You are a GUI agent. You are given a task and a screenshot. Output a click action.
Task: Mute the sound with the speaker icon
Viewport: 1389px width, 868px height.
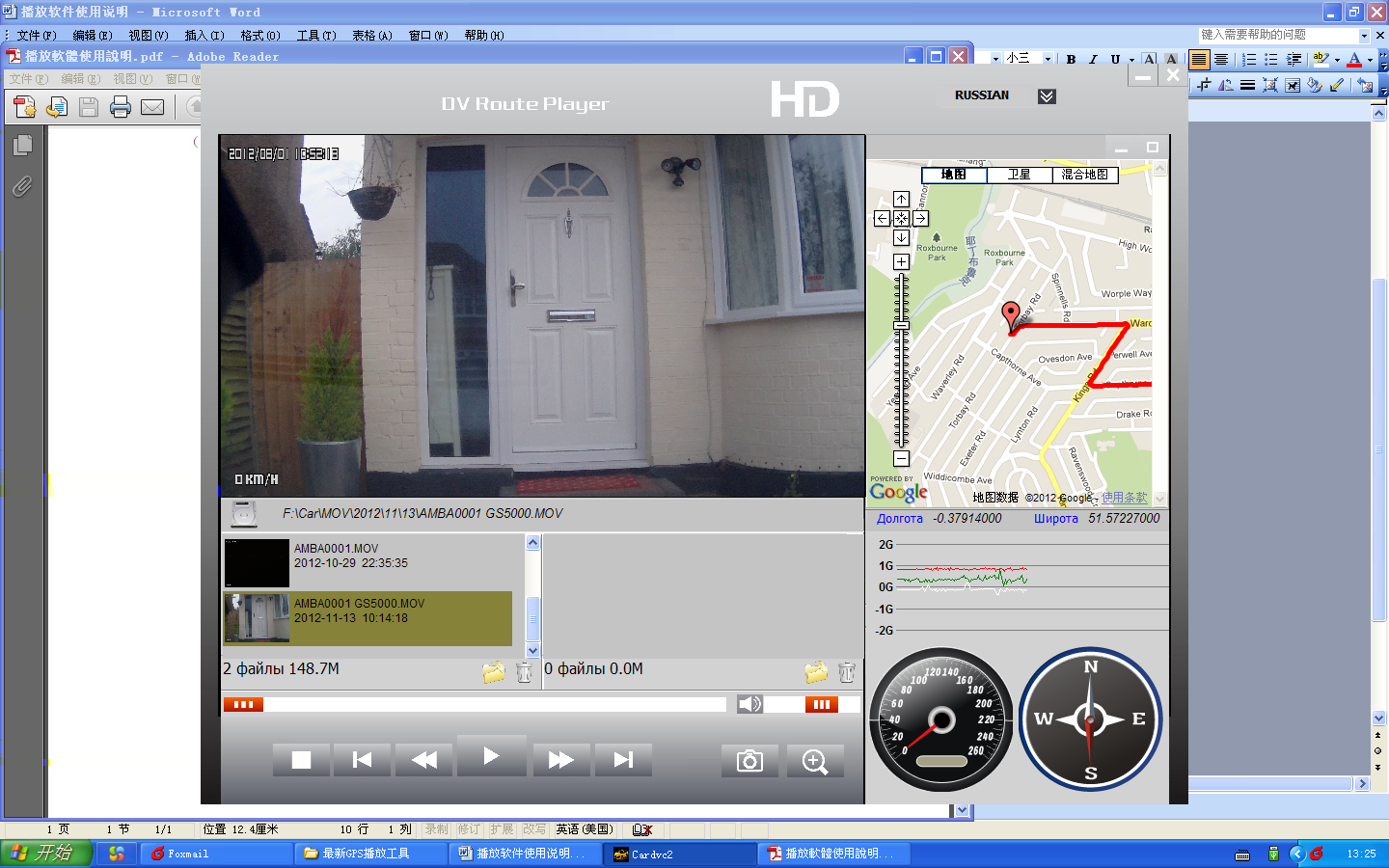click(749, 704)
